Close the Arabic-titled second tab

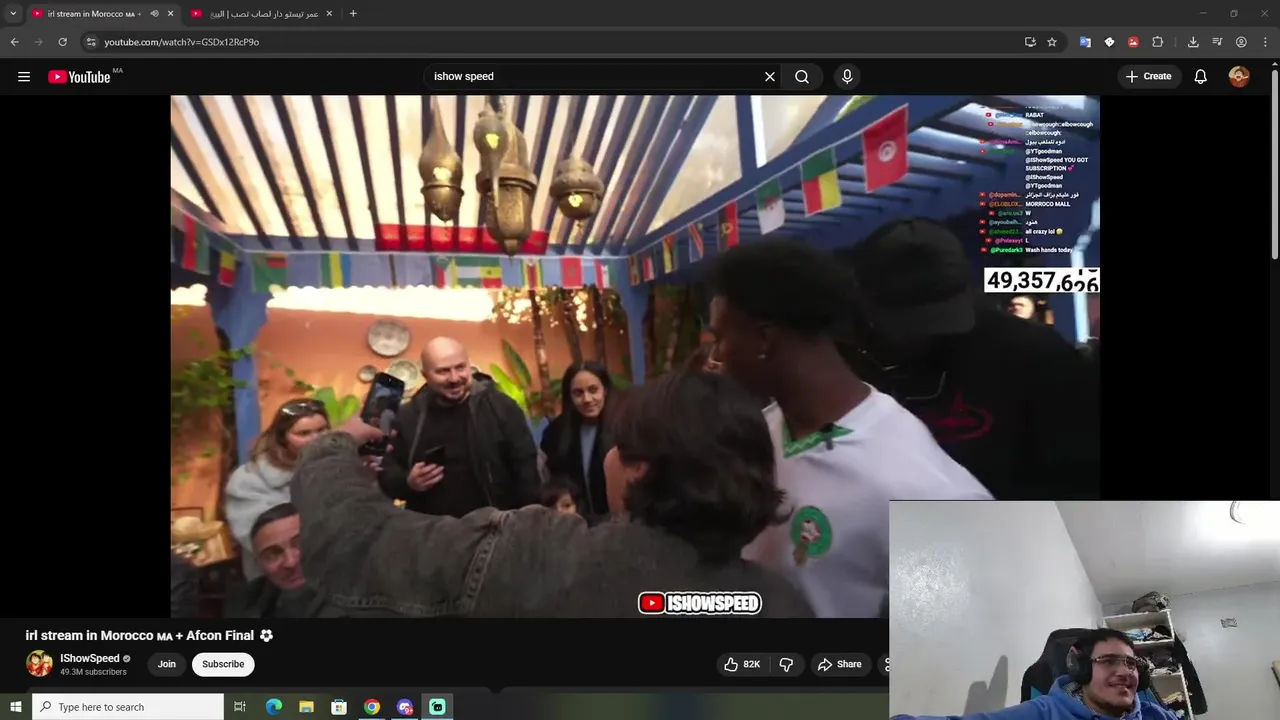(329, 14)
